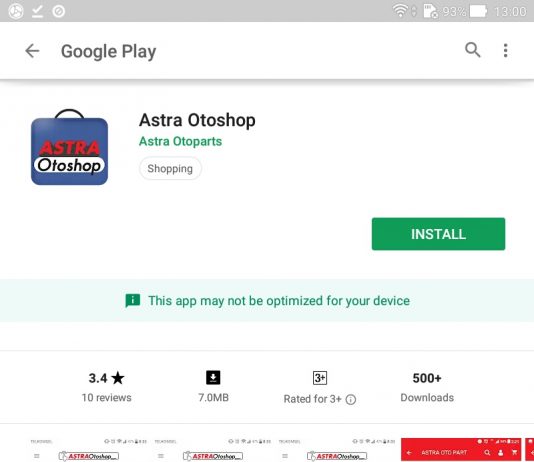Tap the Astra Otoshop app icon
The width and height of the screenshot is (534, 462).
69,147
